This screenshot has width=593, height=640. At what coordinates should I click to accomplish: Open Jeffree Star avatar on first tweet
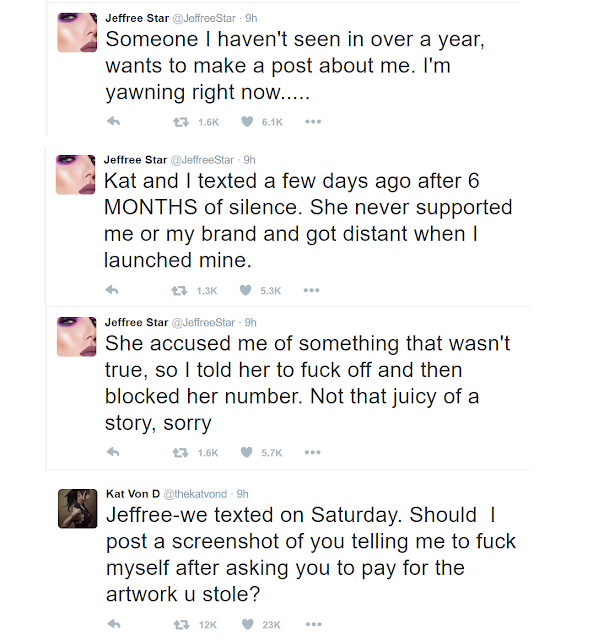[x=77, y=32]
